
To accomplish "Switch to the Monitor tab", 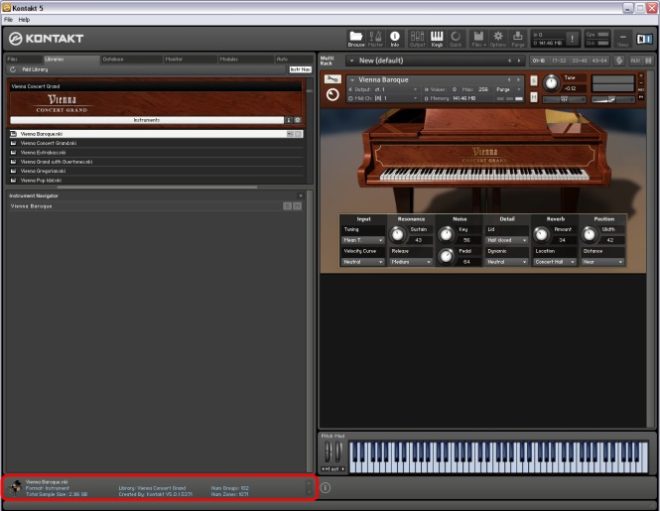I will coord(190,59).
